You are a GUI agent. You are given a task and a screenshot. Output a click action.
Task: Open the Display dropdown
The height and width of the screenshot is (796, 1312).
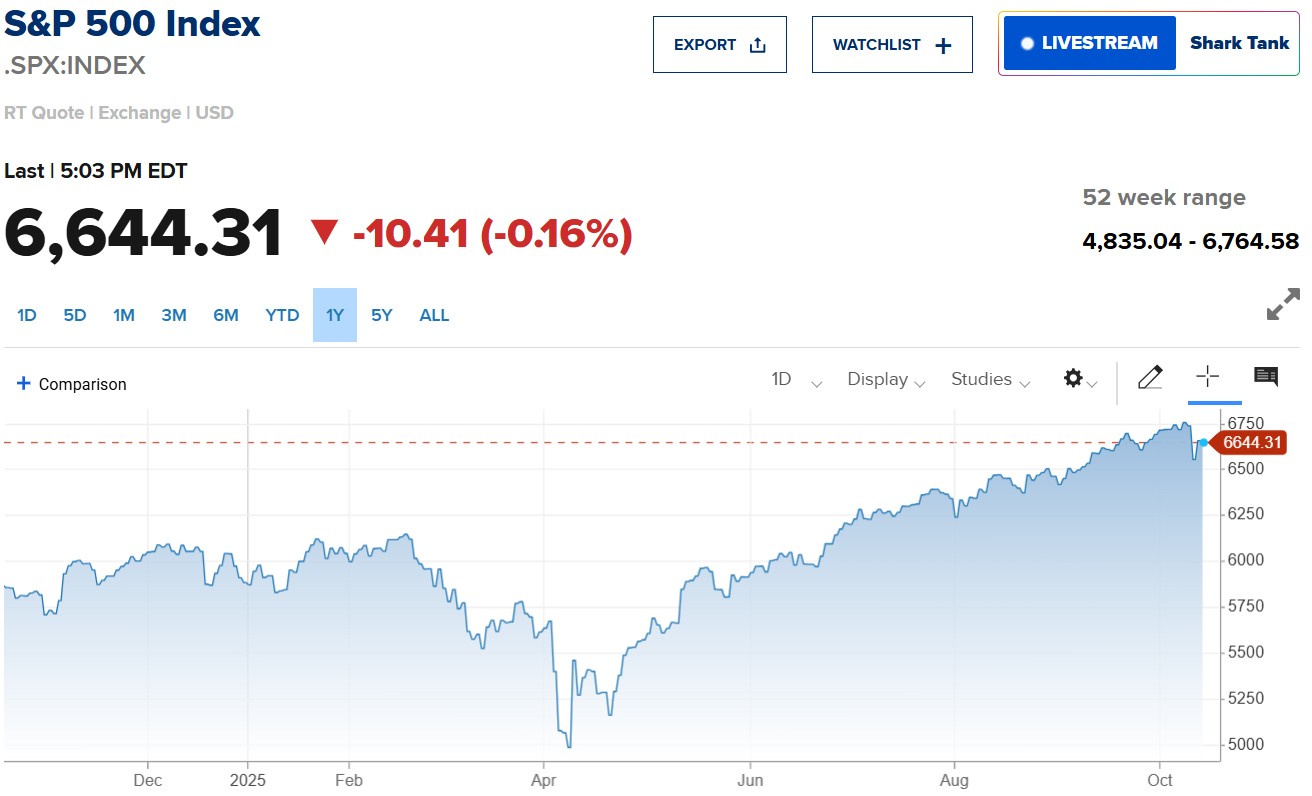click(886, 380)
